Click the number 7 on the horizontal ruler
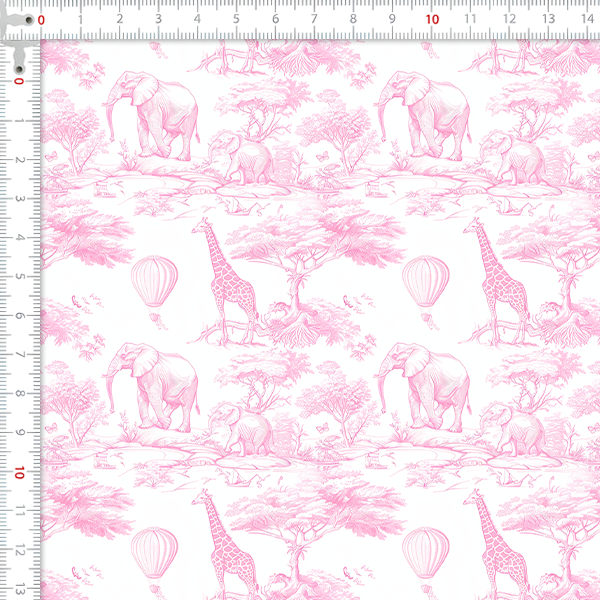The image size is (600, 600). [314, 19]
